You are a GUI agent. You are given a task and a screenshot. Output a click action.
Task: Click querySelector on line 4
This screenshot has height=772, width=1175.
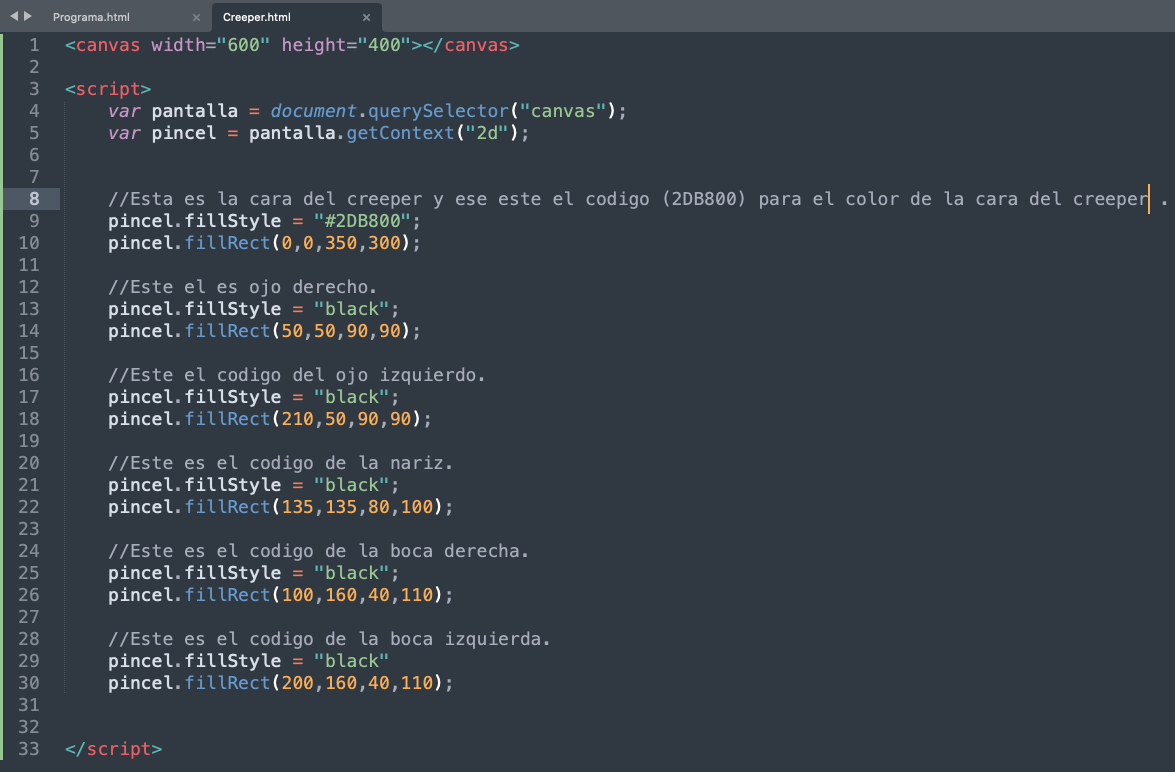click(438, 111)
